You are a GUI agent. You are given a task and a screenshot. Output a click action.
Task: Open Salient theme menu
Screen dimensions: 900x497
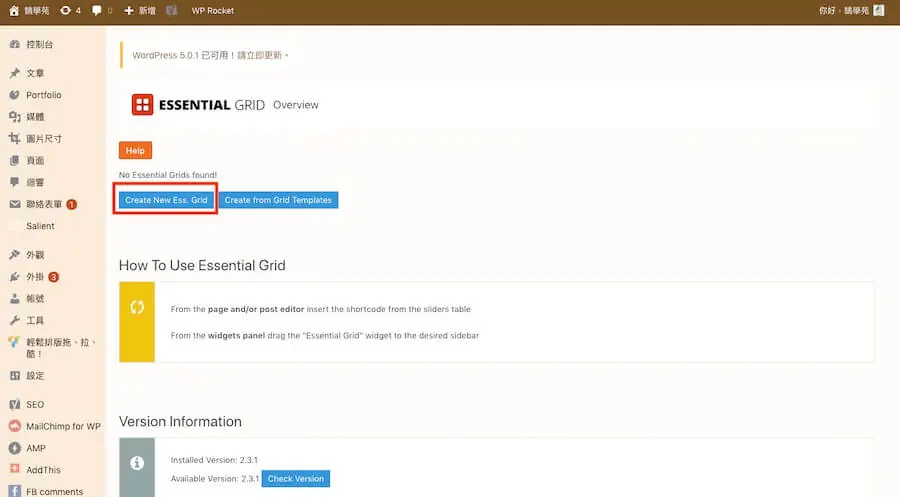point(40,226)
